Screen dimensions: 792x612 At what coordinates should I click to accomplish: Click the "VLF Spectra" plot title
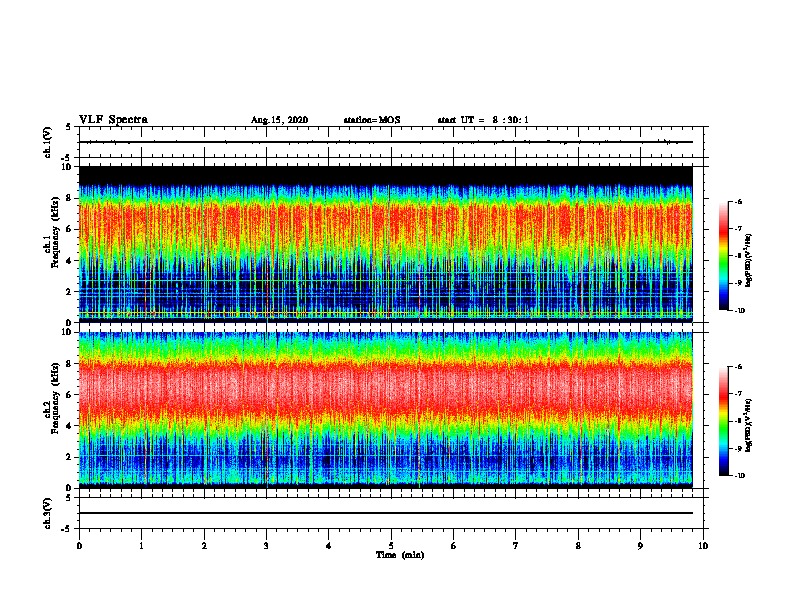[113, 120]
